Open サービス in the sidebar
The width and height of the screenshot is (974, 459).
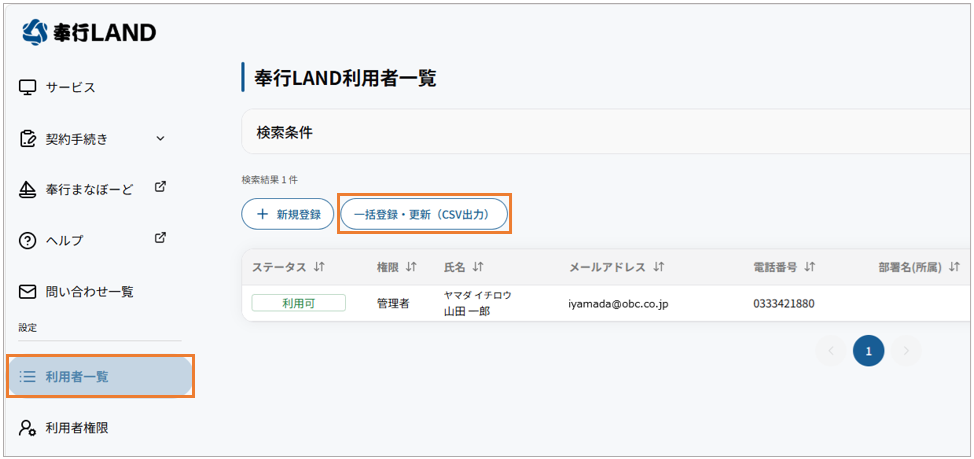70,87
